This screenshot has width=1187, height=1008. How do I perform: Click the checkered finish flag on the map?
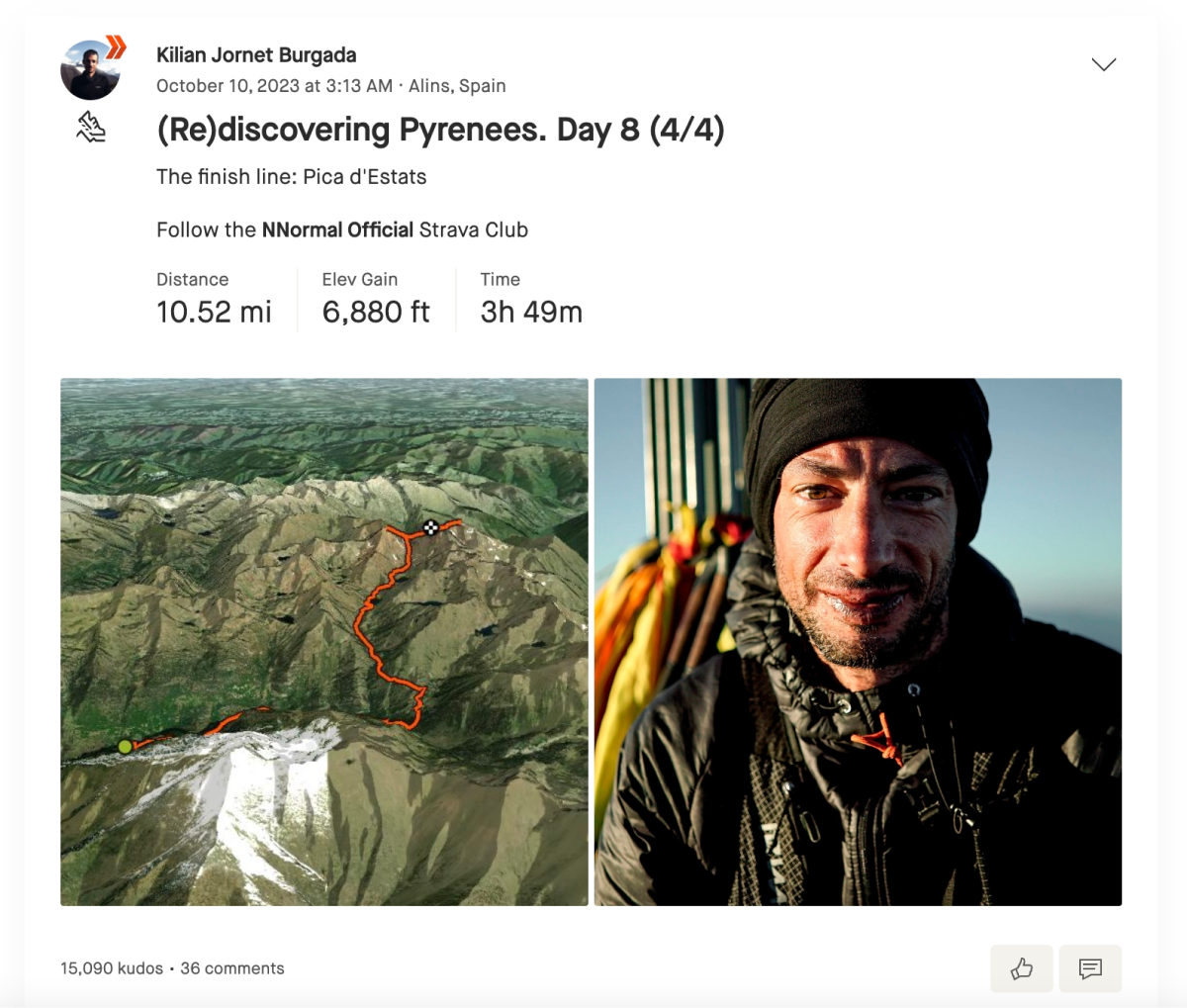pyautogui.click(x=431, y=527)
